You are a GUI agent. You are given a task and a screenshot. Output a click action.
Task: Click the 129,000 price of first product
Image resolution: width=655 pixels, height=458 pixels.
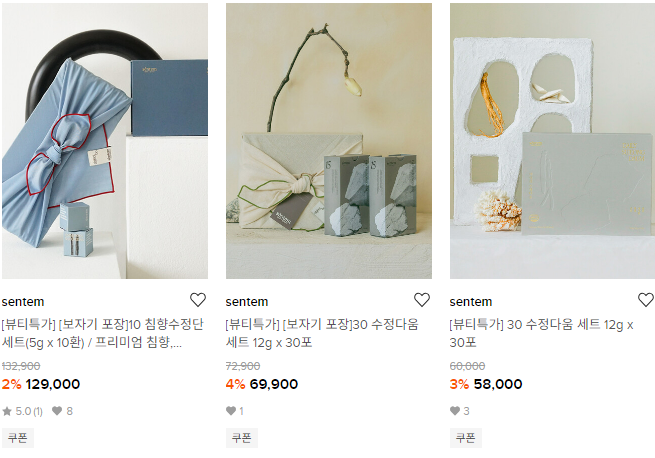(53, 384)
